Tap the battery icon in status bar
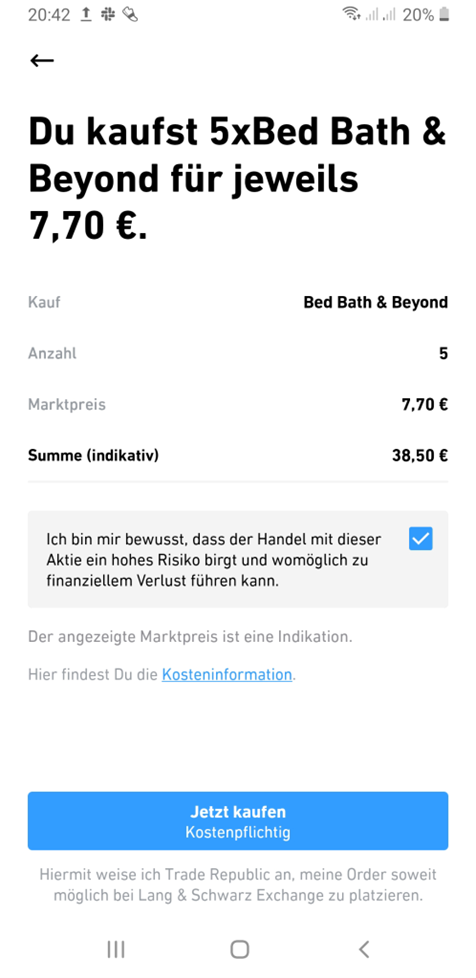This screenshot has height=978, width=476. [444, 14]
